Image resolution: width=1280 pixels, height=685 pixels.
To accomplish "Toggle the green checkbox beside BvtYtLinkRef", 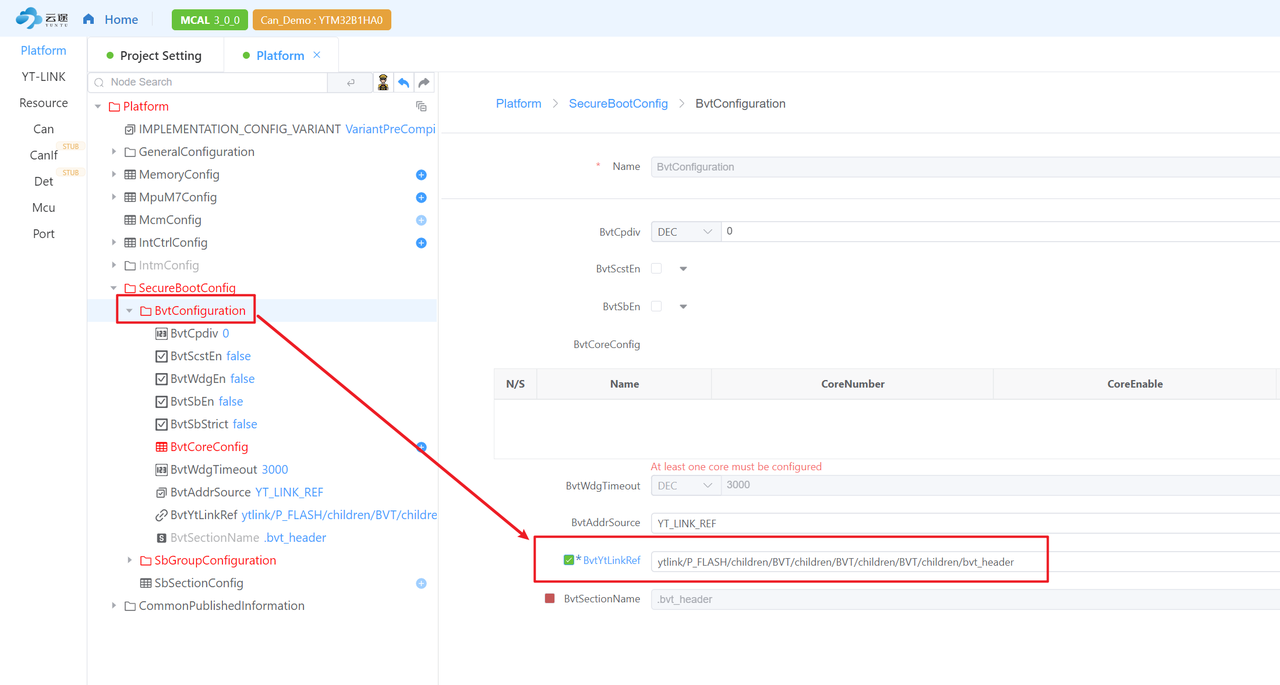I will pyautogui.click(x=569, y=560).
